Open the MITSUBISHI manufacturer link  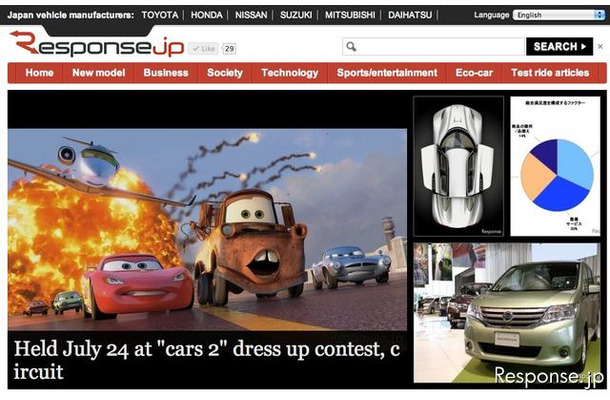350,15
